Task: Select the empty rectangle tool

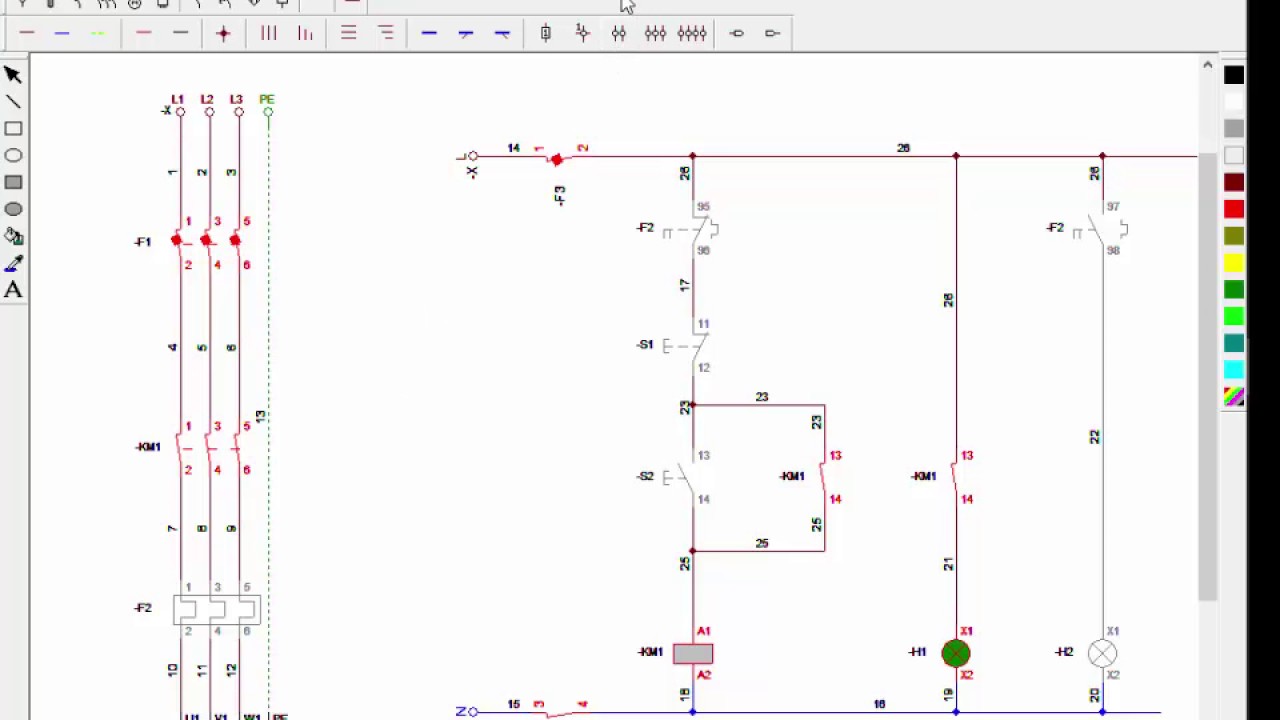Action: [13, 129]
